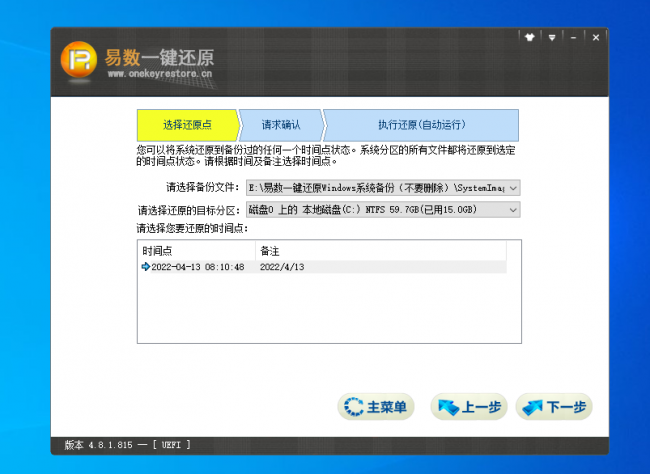Open the skin (shirt) icon in title bar

point(530,37)
